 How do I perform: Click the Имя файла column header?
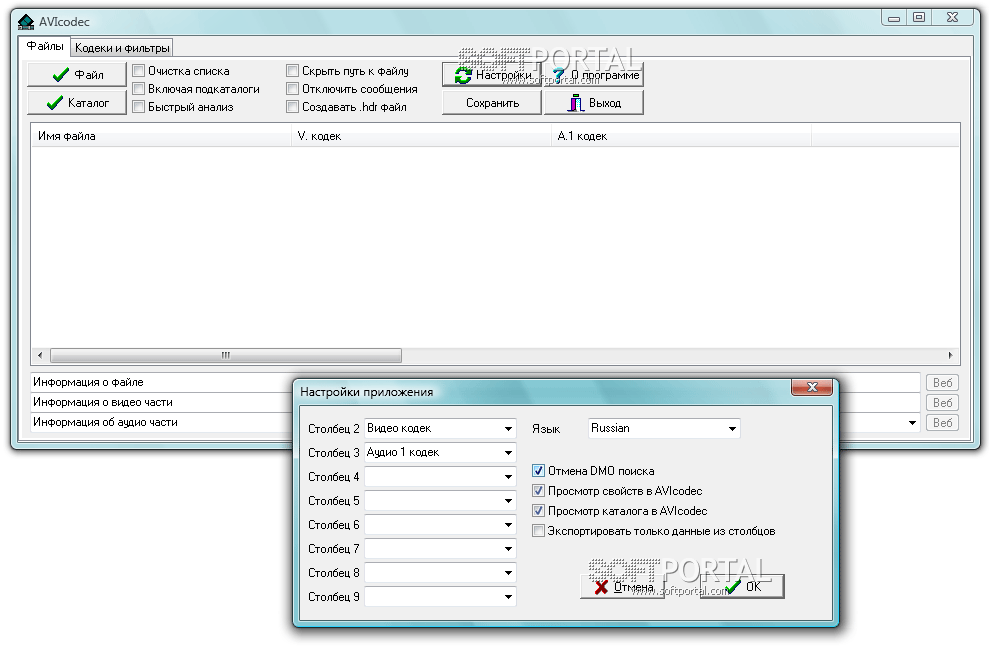pyautogui.click(x=161, y=136)
